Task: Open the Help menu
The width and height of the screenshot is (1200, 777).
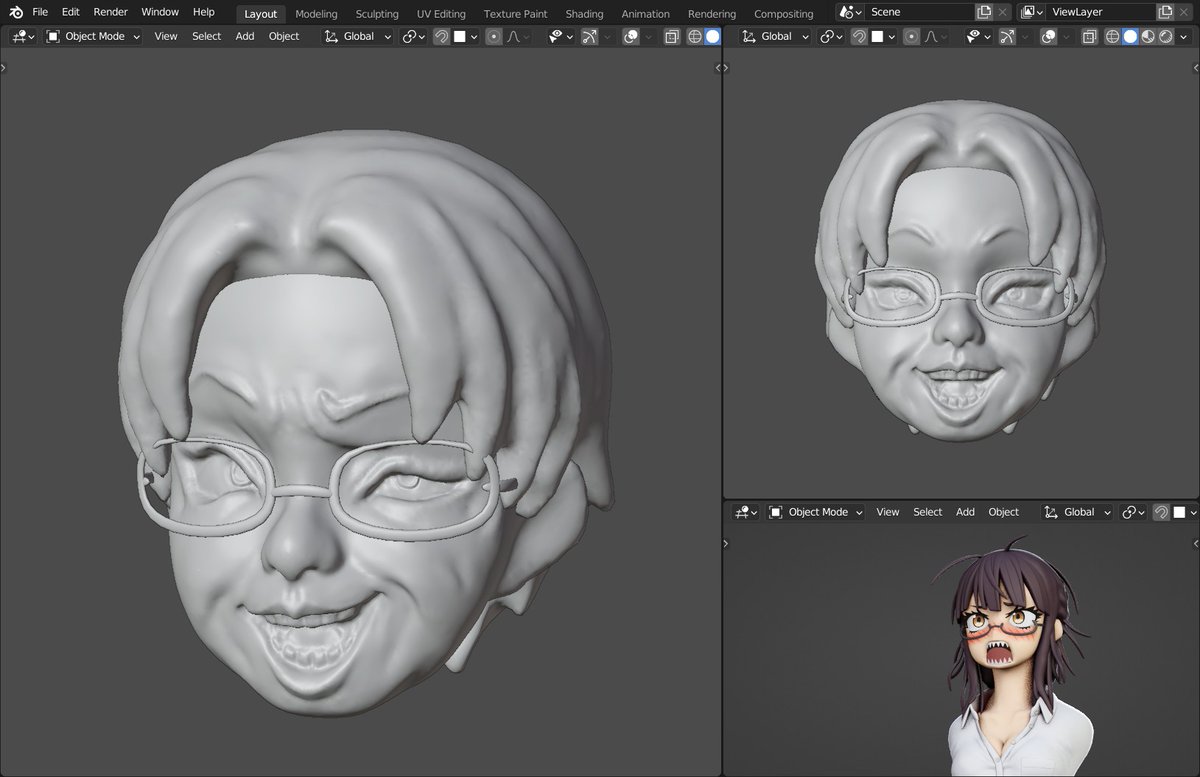Action: [204, 12]
